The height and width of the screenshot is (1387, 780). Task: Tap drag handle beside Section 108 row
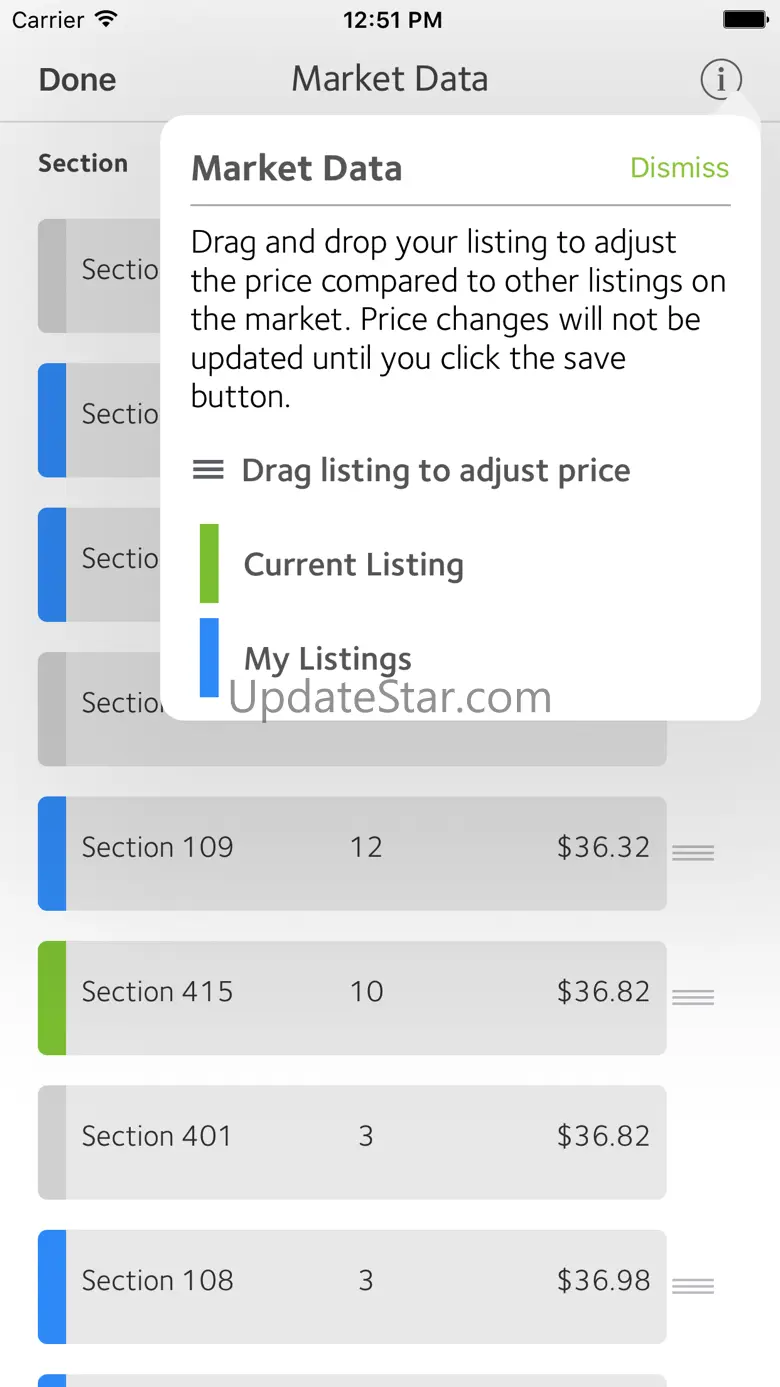tap(693, 1286)
